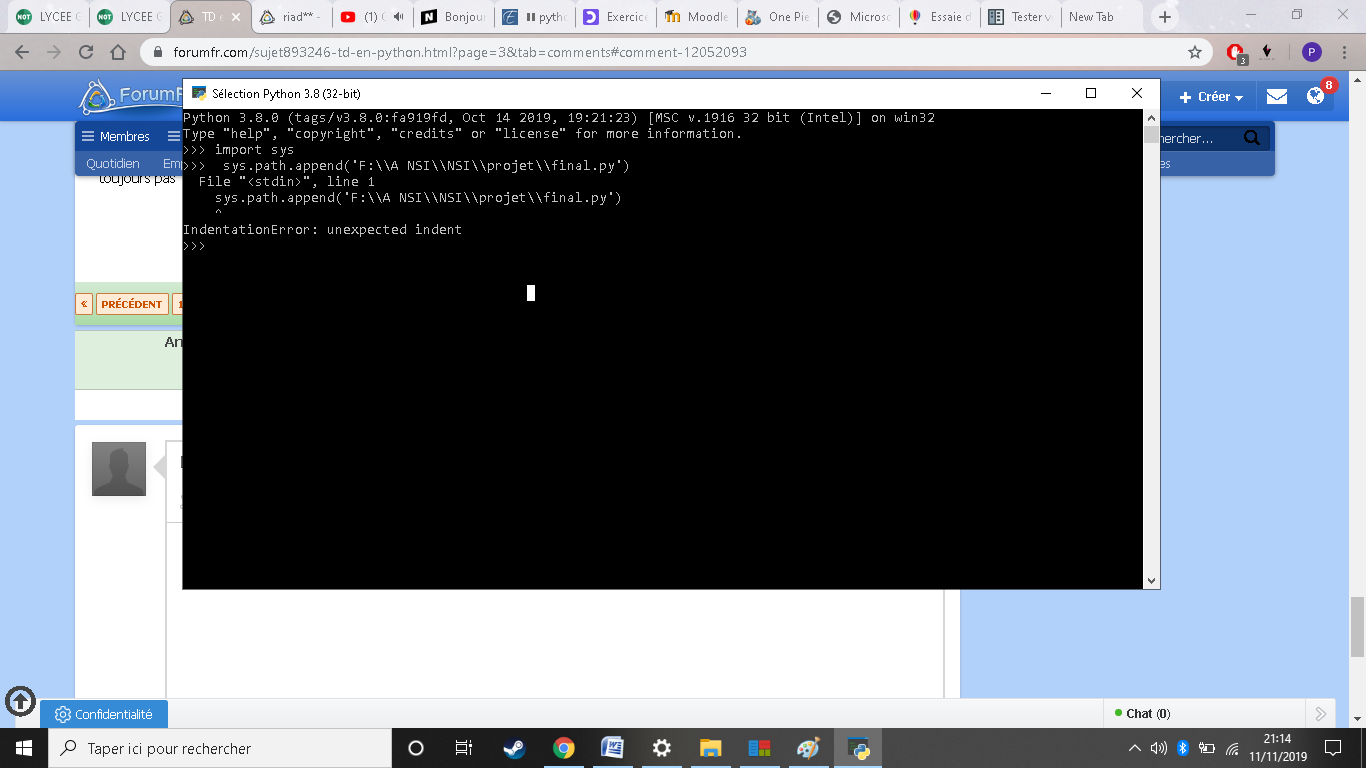Reload the forumfr.com page
Image resolution: width=1366 pixels, height=768 pixels.
point(86,52)
